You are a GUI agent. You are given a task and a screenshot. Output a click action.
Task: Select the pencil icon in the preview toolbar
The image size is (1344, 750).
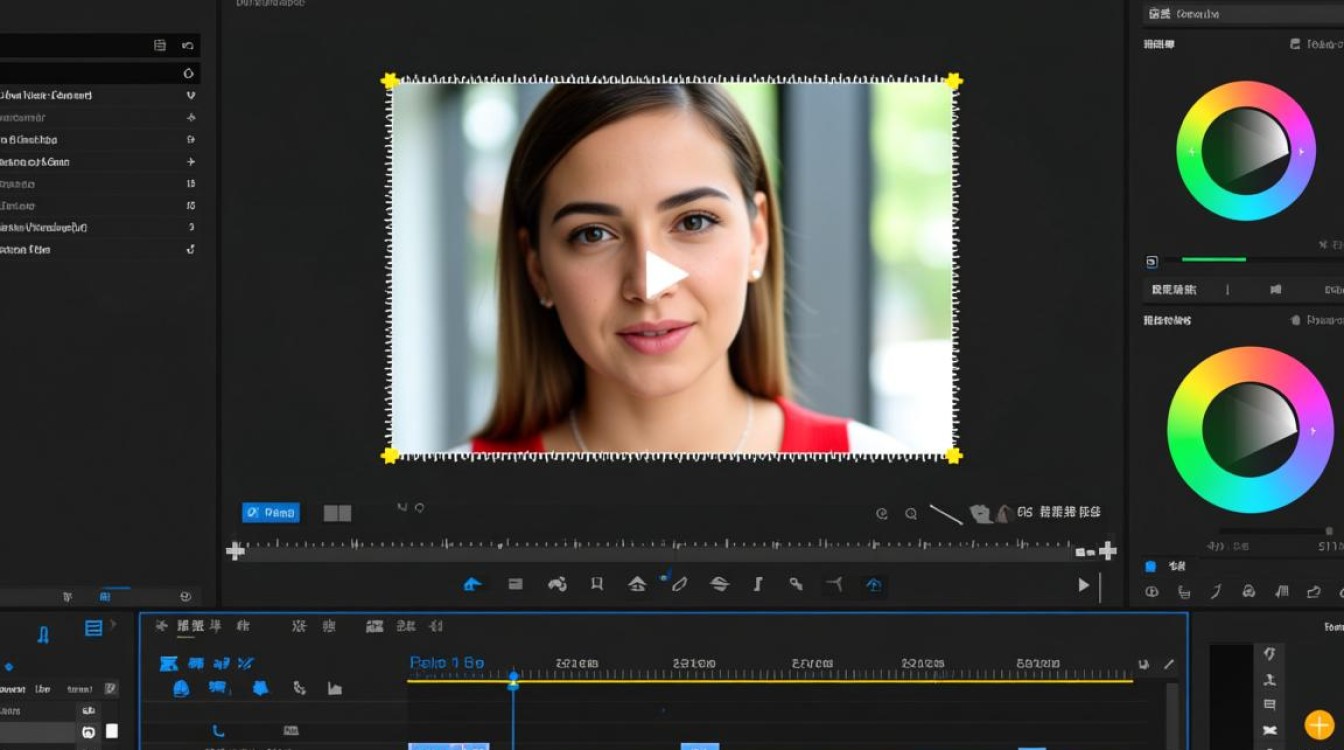coord(680,584)
